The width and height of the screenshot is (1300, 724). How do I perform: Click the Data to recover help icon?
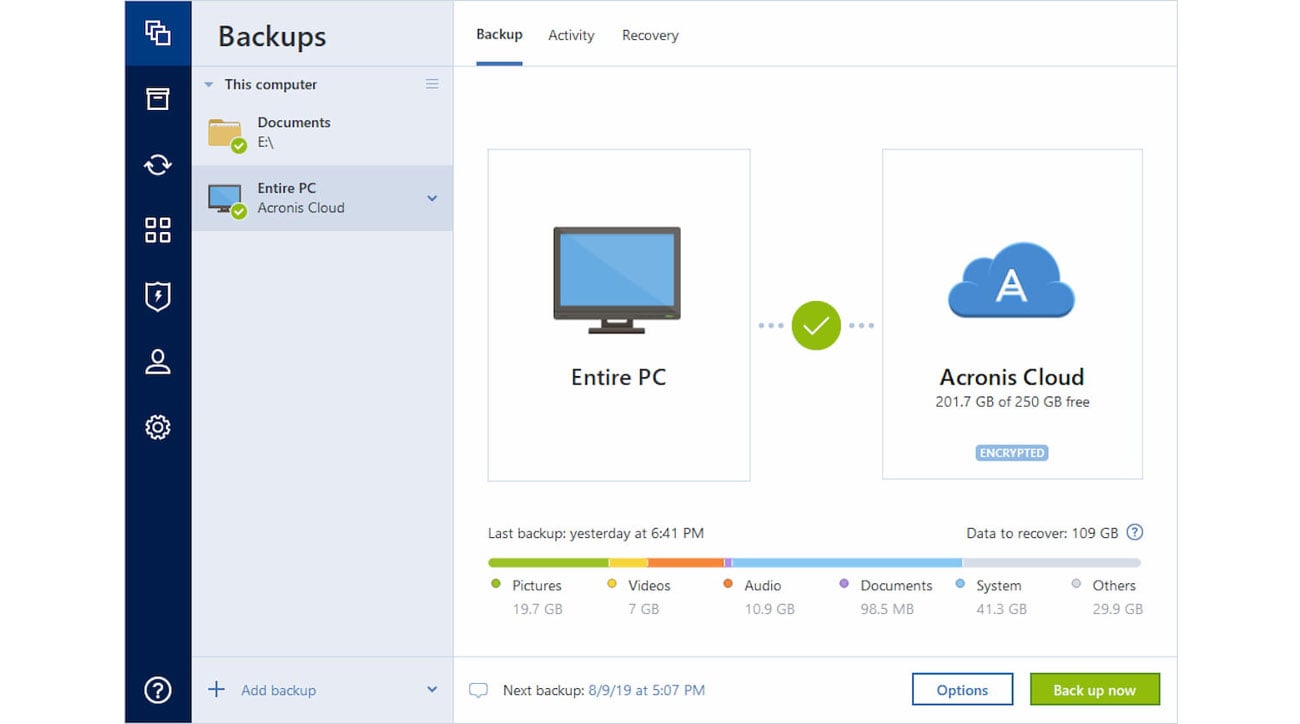click(1134, 533)
